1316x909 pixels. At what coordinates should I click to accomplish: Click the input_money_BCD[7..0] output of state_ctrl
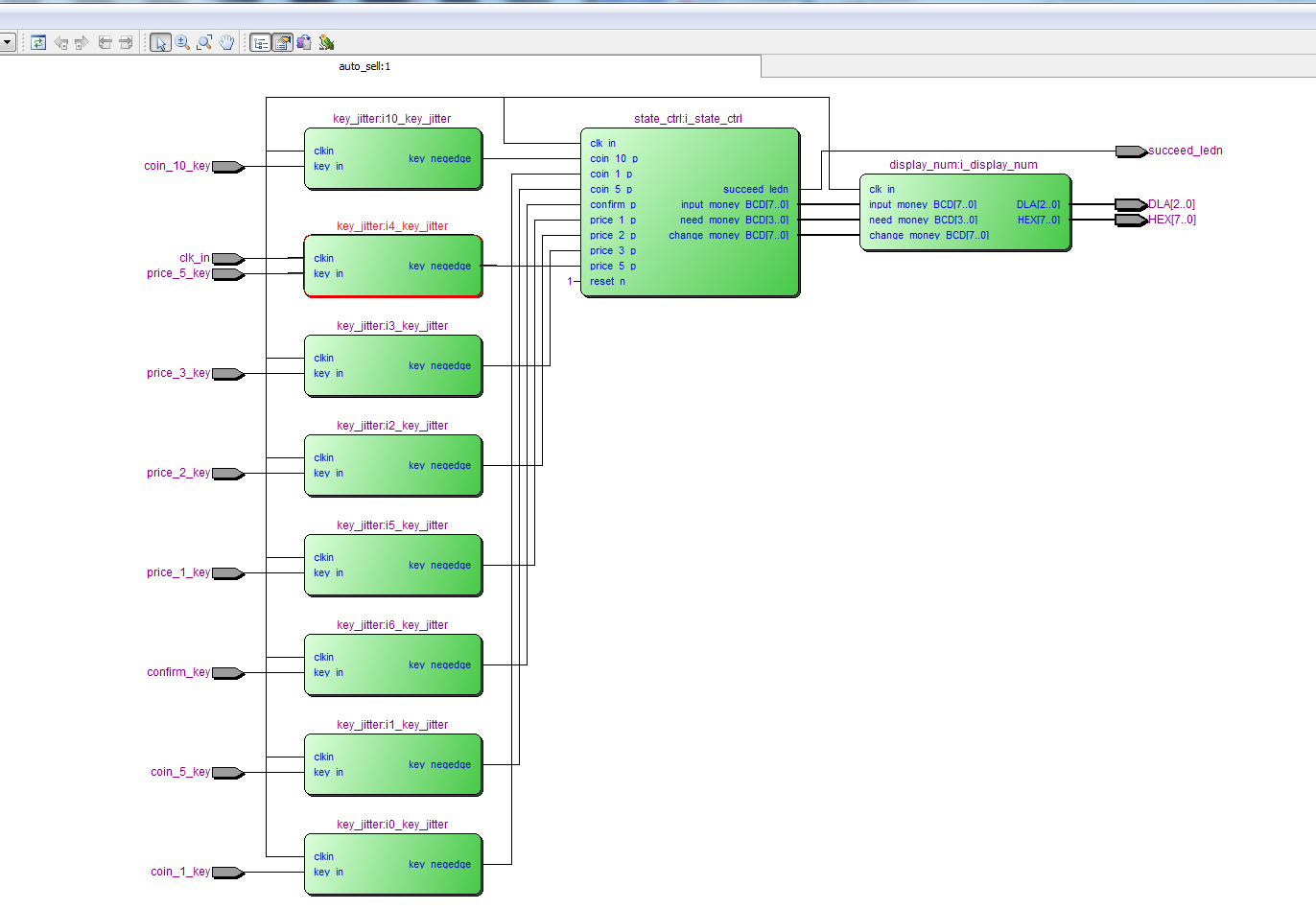[x=735, y=205]
